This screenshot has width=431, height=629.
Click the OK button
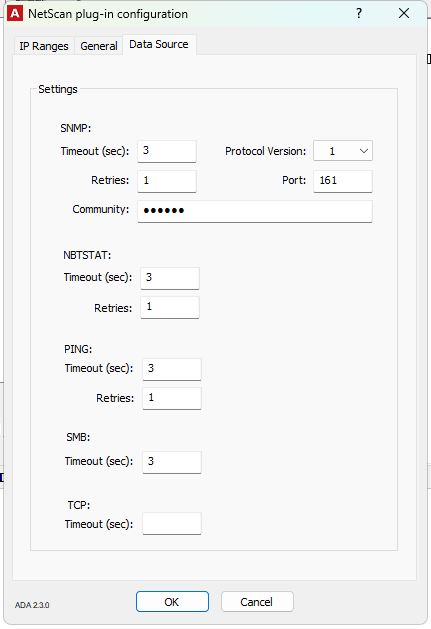[x=172, y=601]
